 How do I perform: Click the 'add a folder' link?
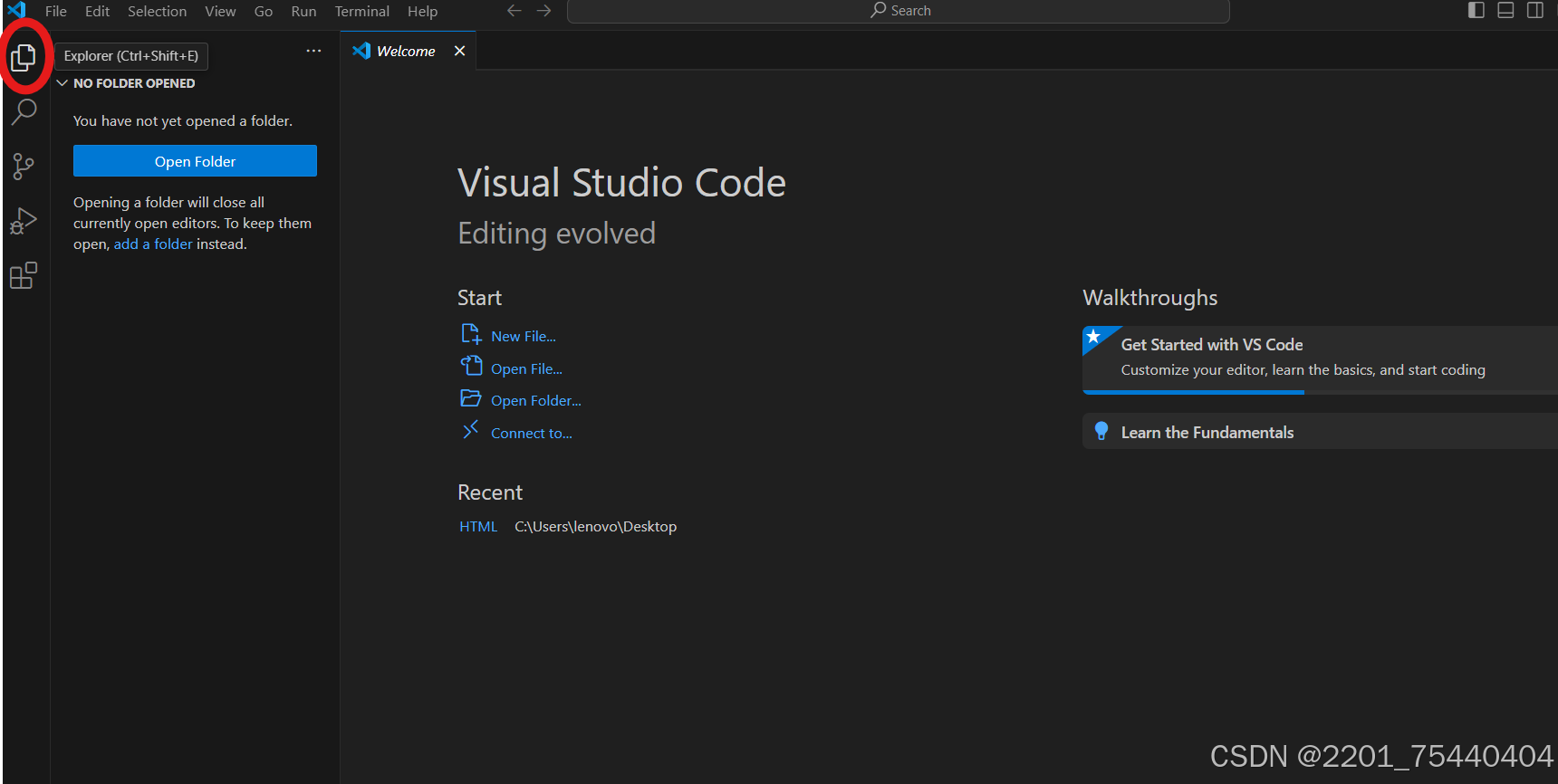coord(153,244)
